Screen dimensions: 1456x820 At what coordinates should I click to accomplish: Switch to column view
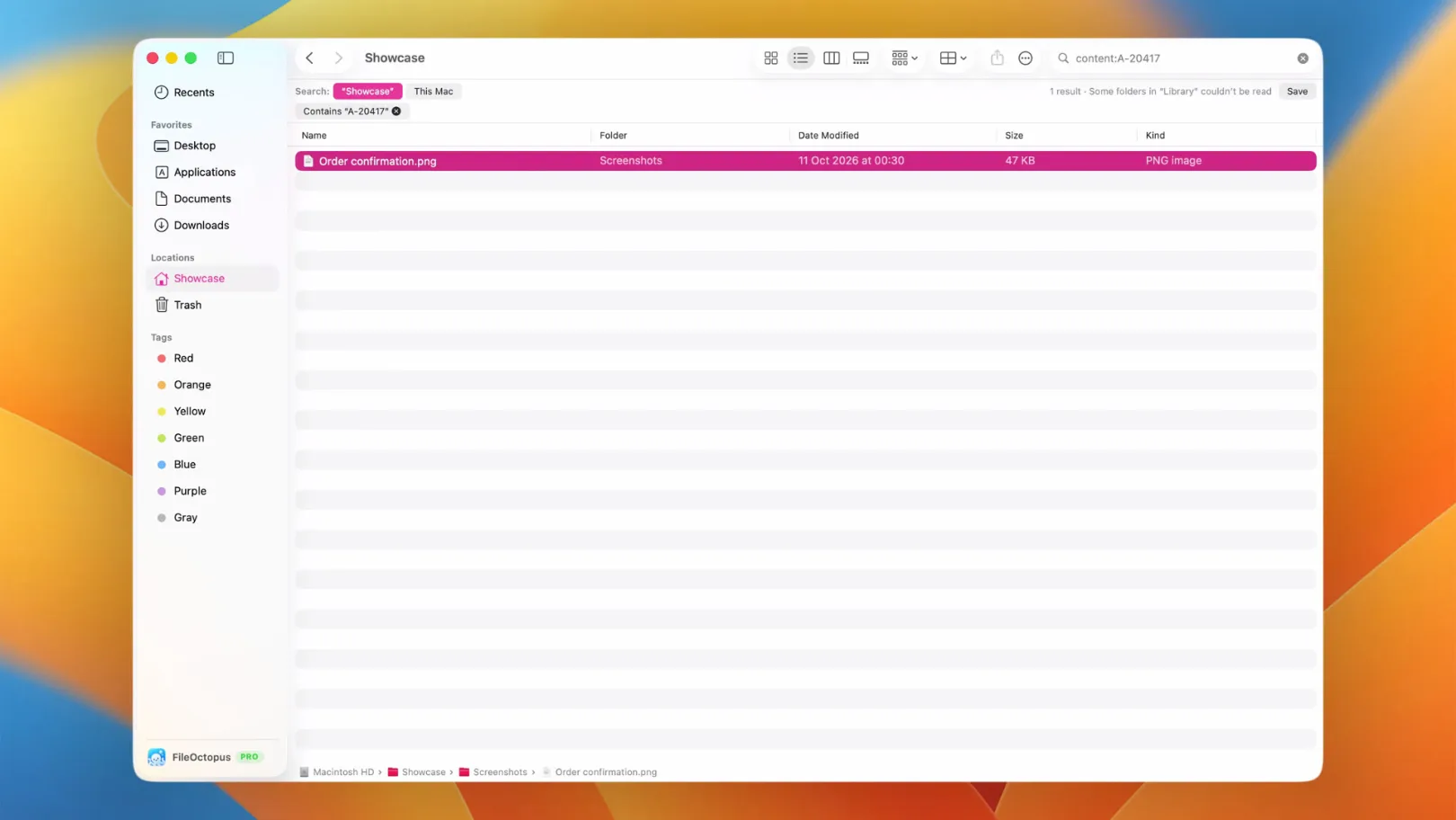click(831, 58)
